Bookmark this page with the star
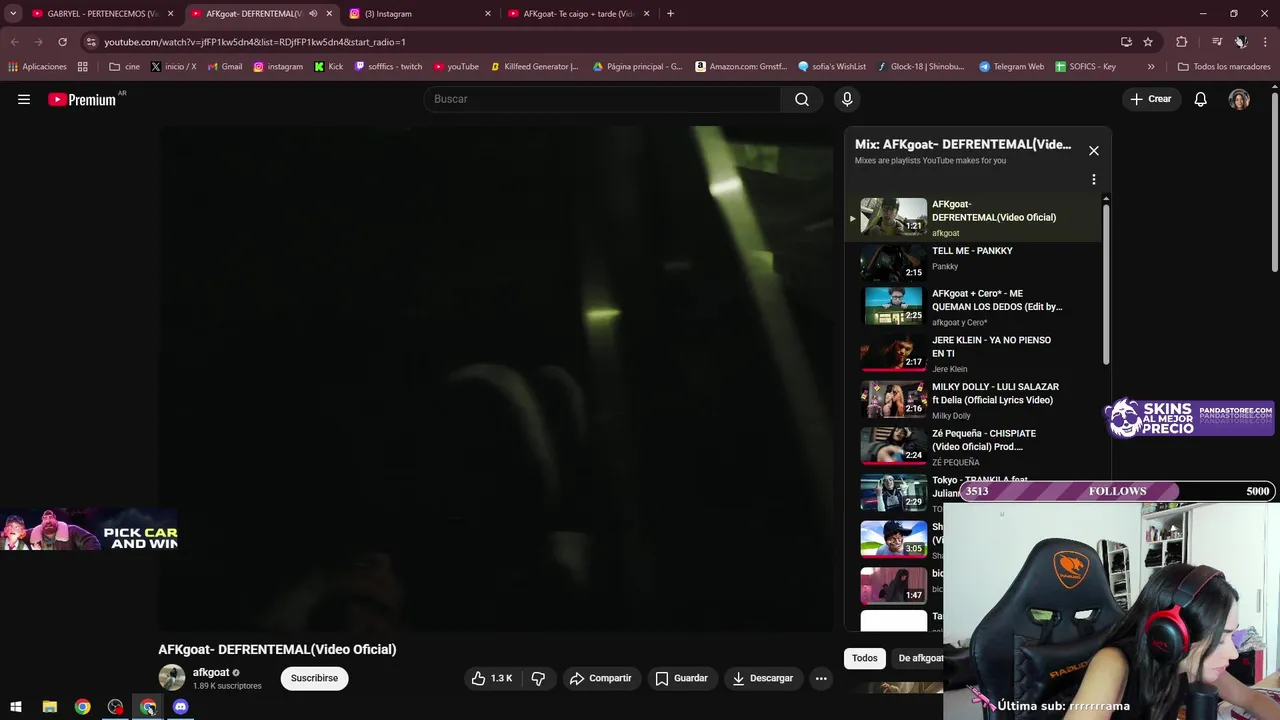 [1148, 42]
